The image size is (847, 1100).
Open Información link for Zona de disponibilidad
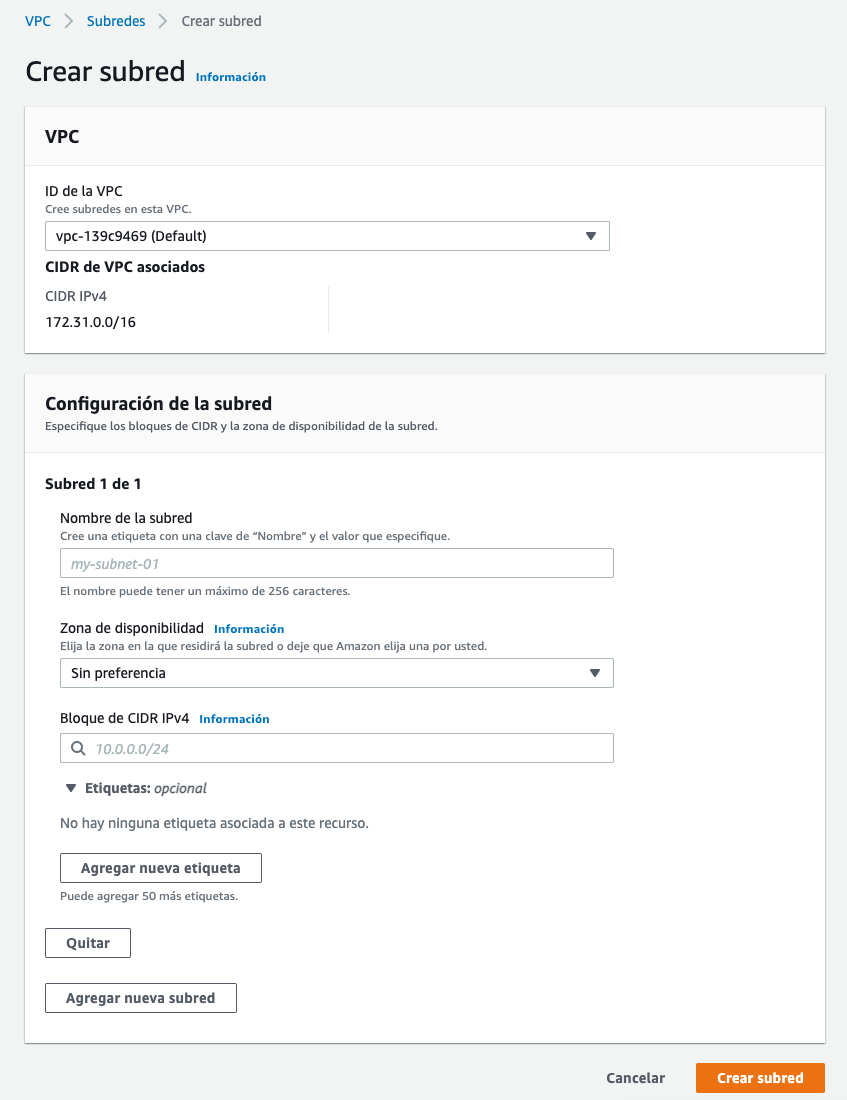249,629
